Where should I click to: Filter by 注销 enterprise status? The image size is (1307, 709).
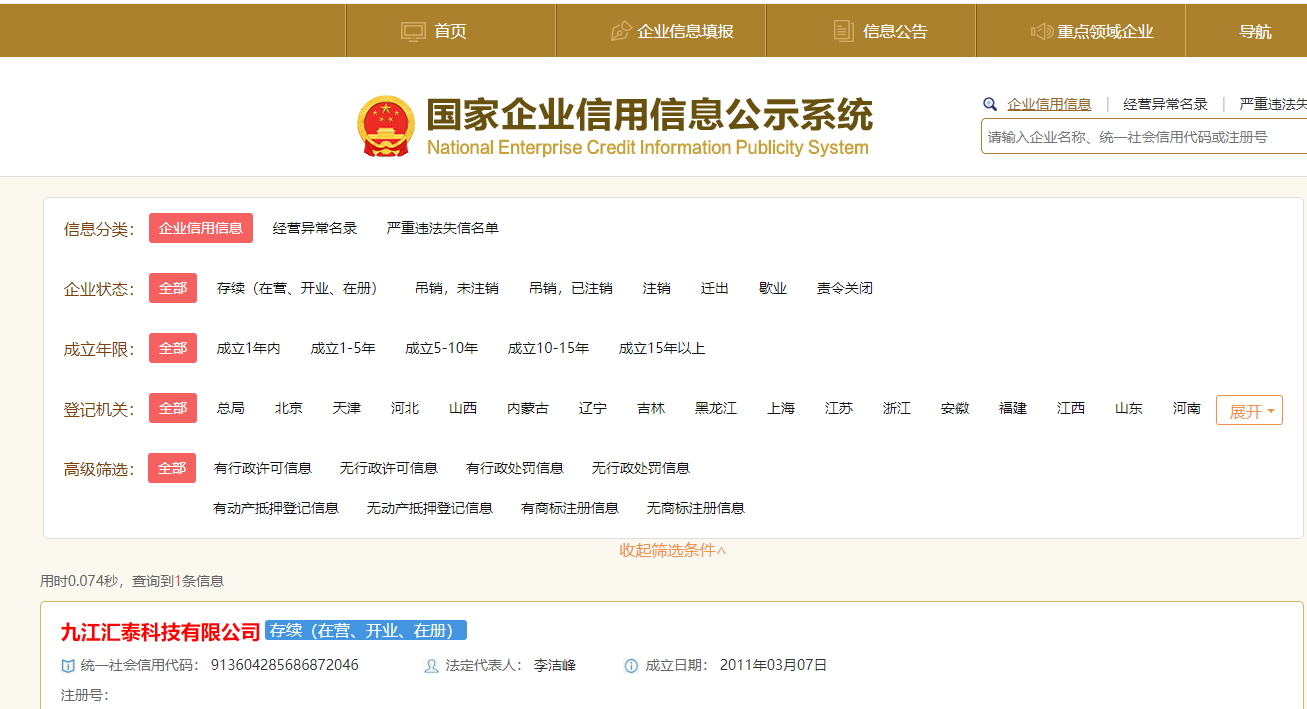[657, 288]
